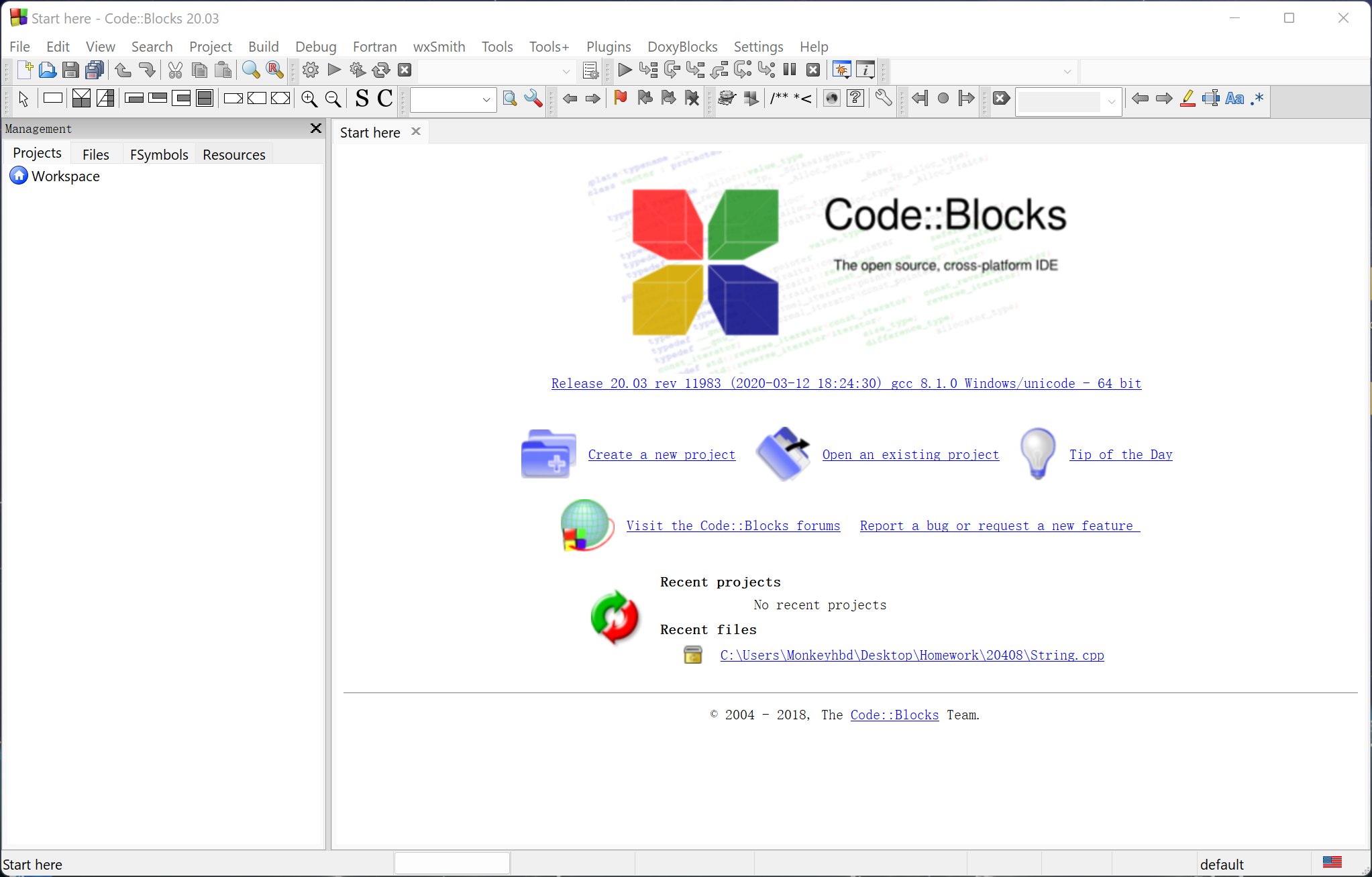Open recent file String.cpp link
The width and height of the screenshot is (1372, 877).
(x=912, y=655)
